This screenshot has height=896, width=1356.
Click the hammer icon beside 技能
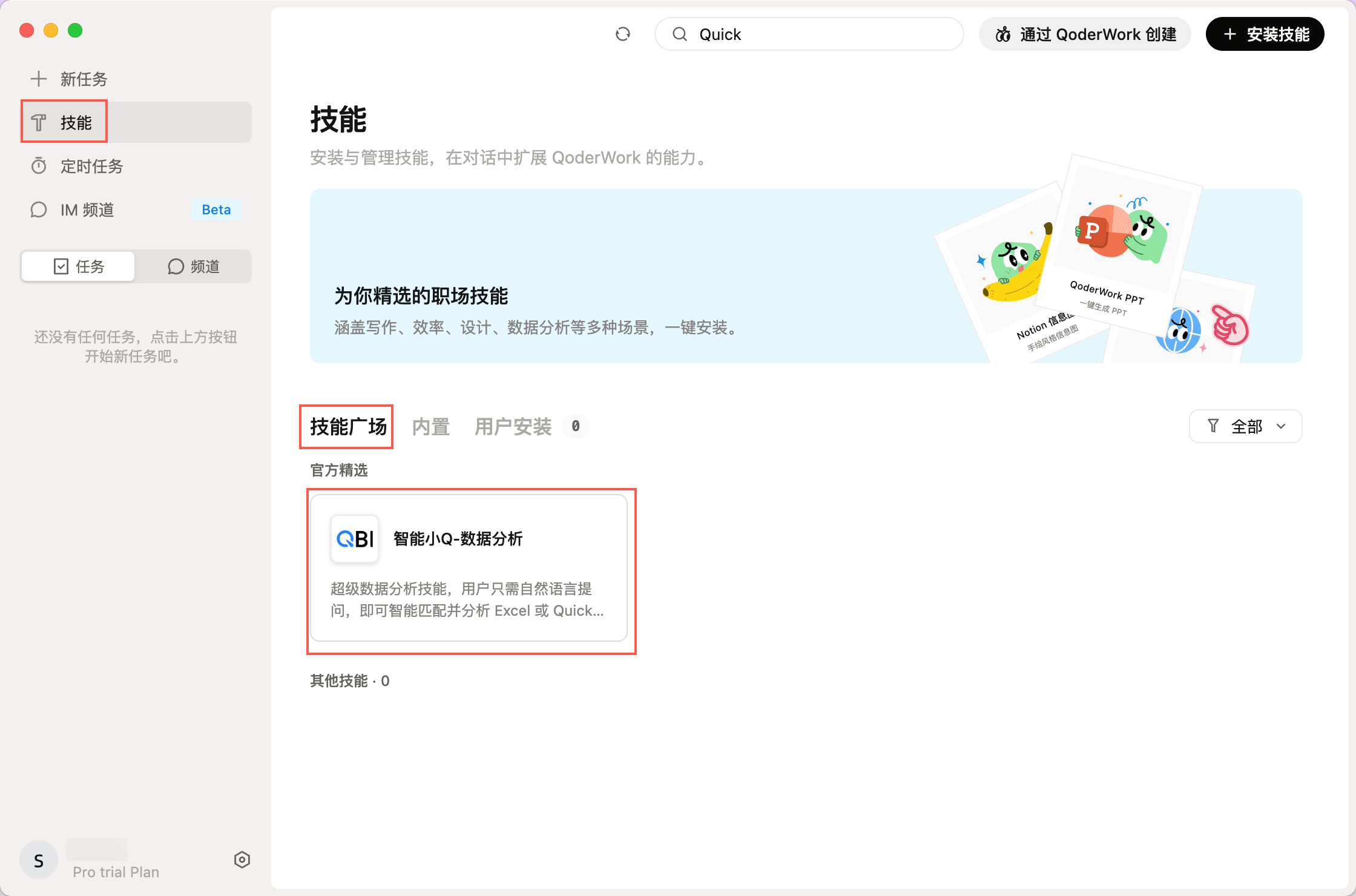click(39, 122)
